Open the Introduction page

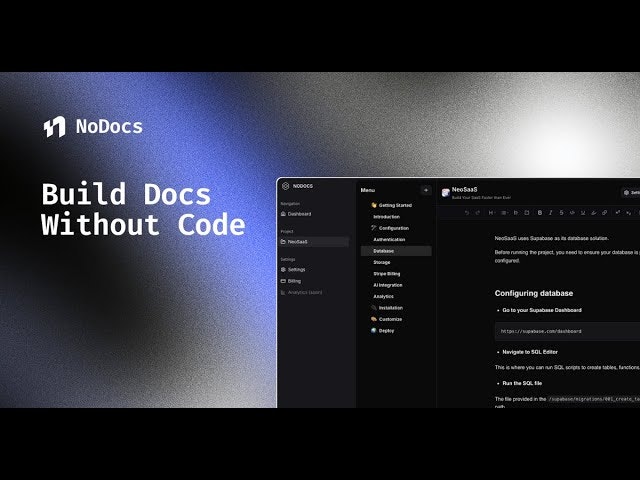(x=386, y=217)
